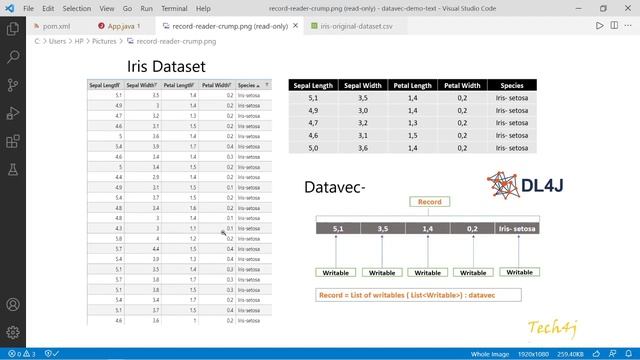Click the Iris Dataset heading in image
Viewport: 640px width, 360px height.
(x=166, y=66)
